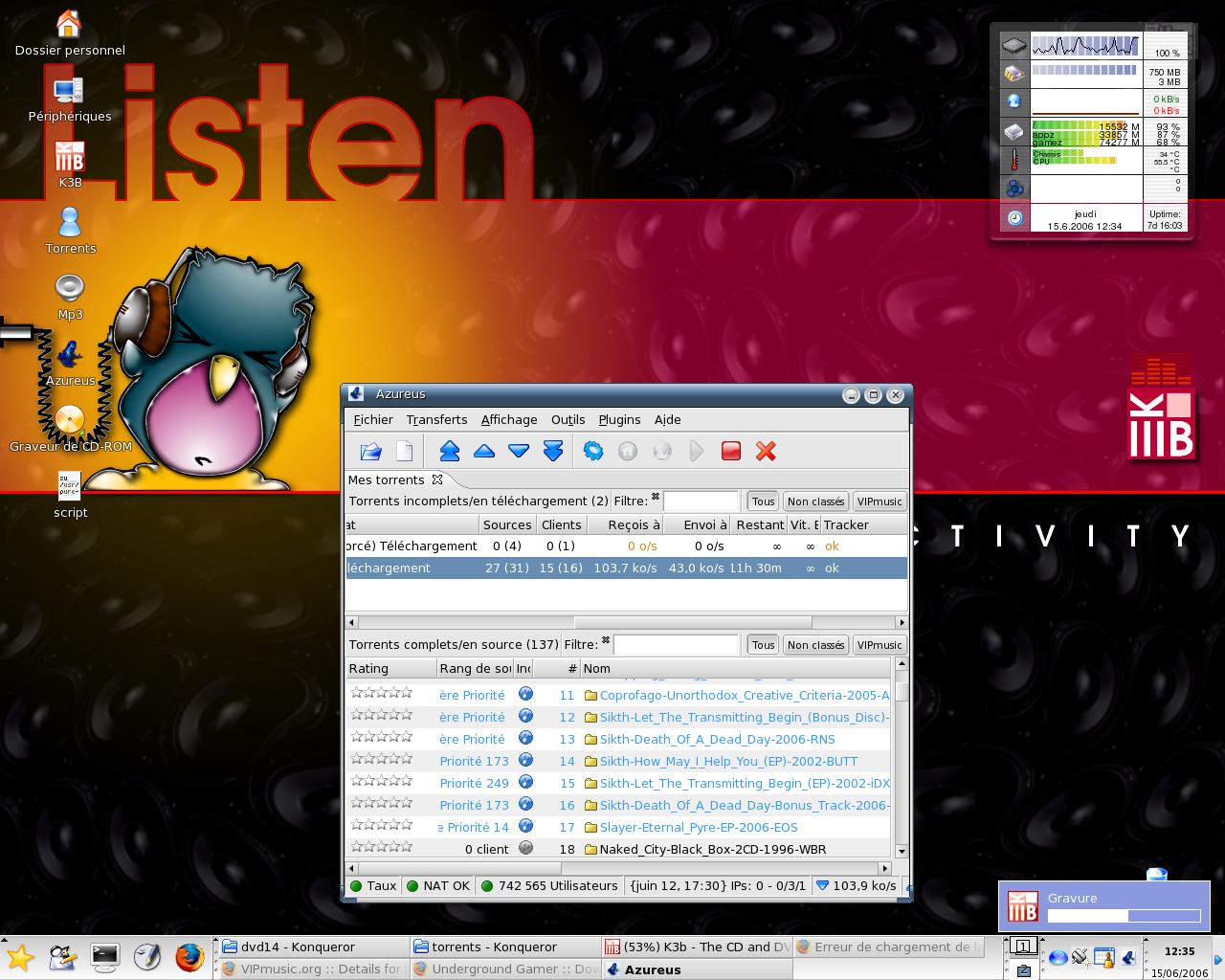The height and width of the screenshot is (980, 1225).
Task: Click the Taux status indicator
Action: click(x=373, y=885)
